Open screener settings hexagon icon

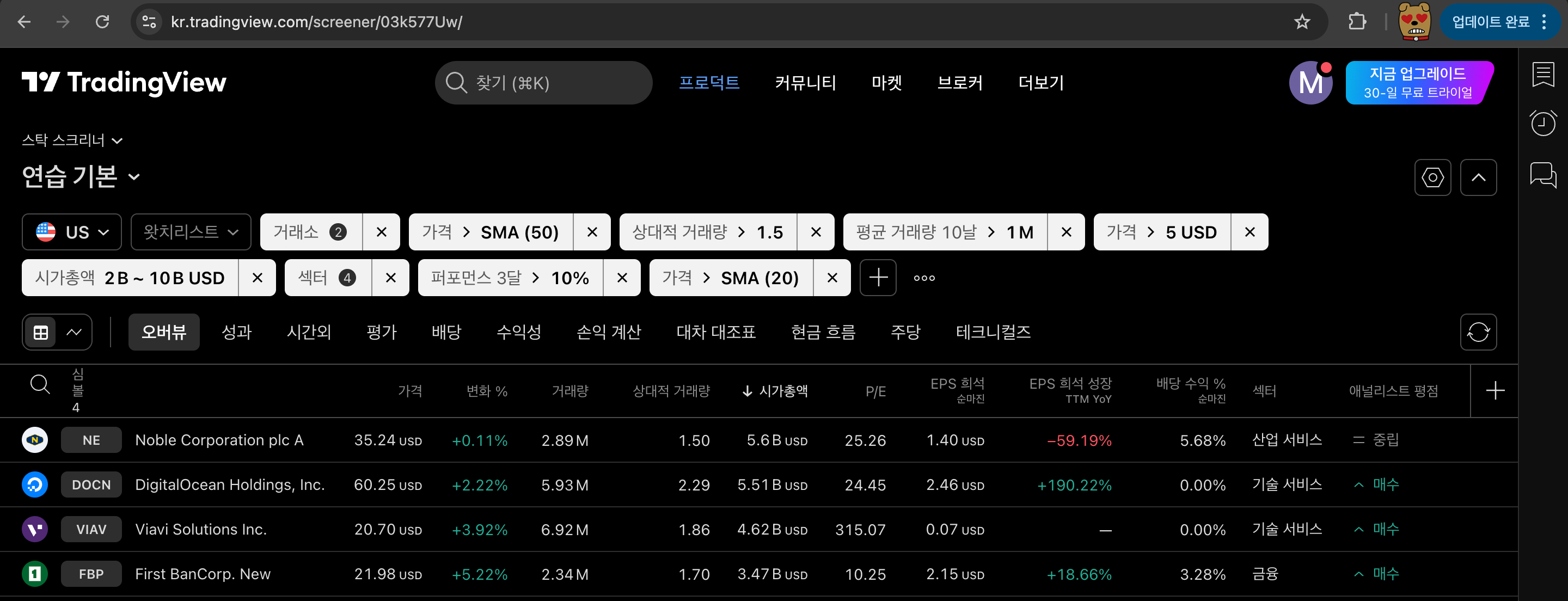pyautogui.click(x=1432, y=178)
